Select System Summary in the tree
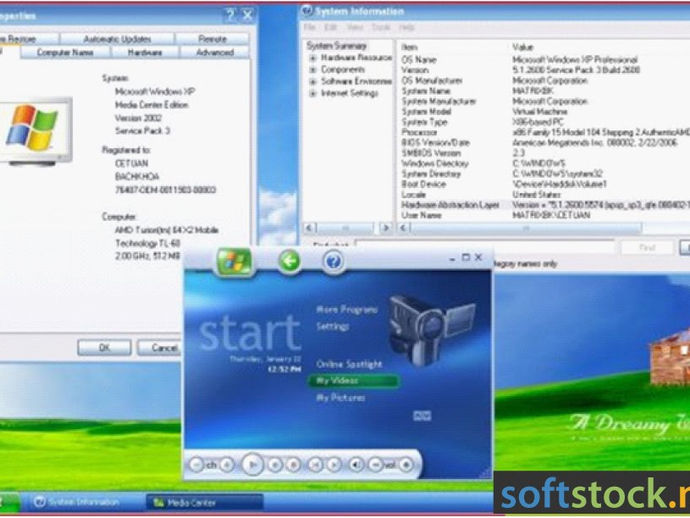 point(337,46)
